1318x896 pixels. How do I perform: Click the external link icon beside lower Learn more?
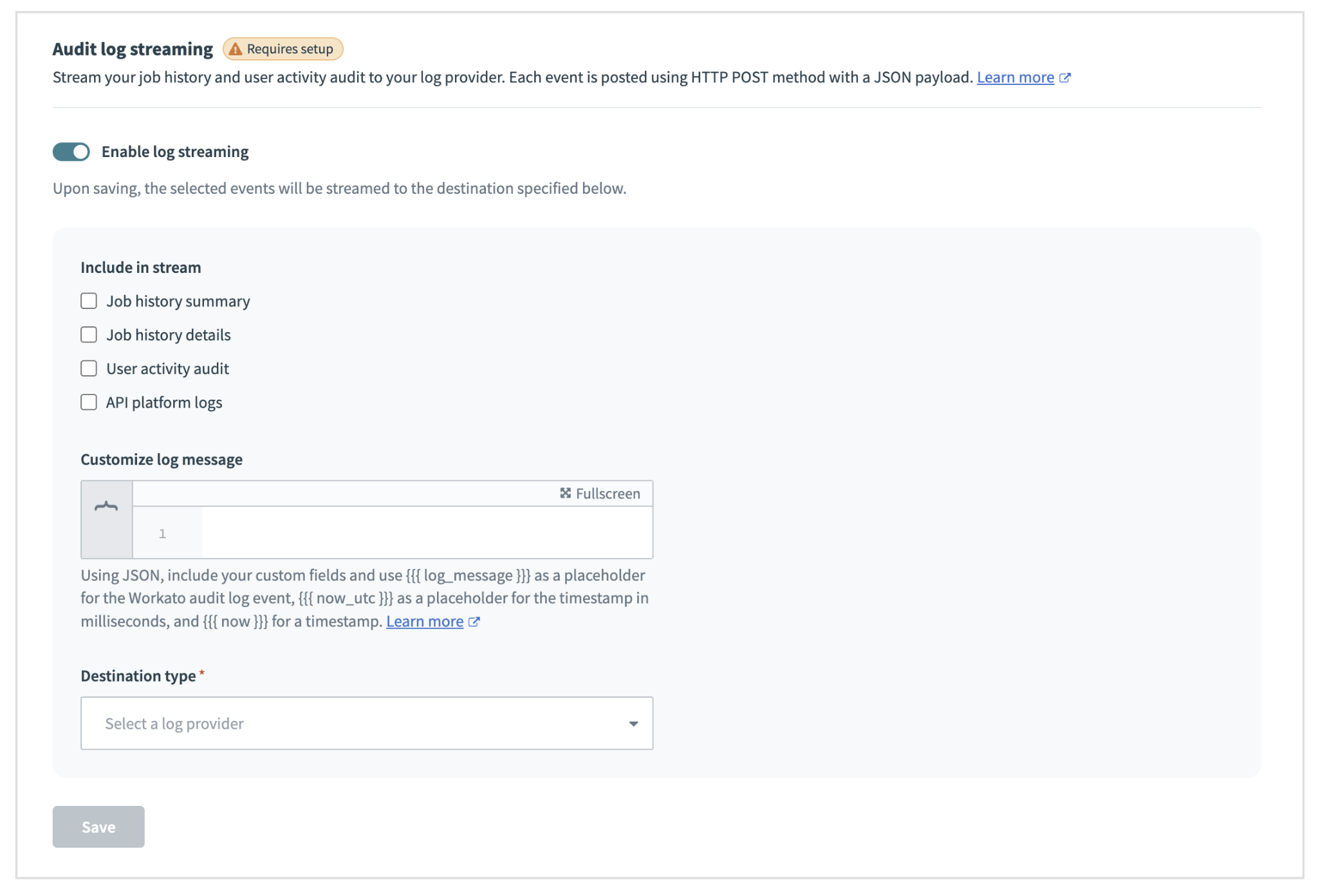[x=474, y=621]
